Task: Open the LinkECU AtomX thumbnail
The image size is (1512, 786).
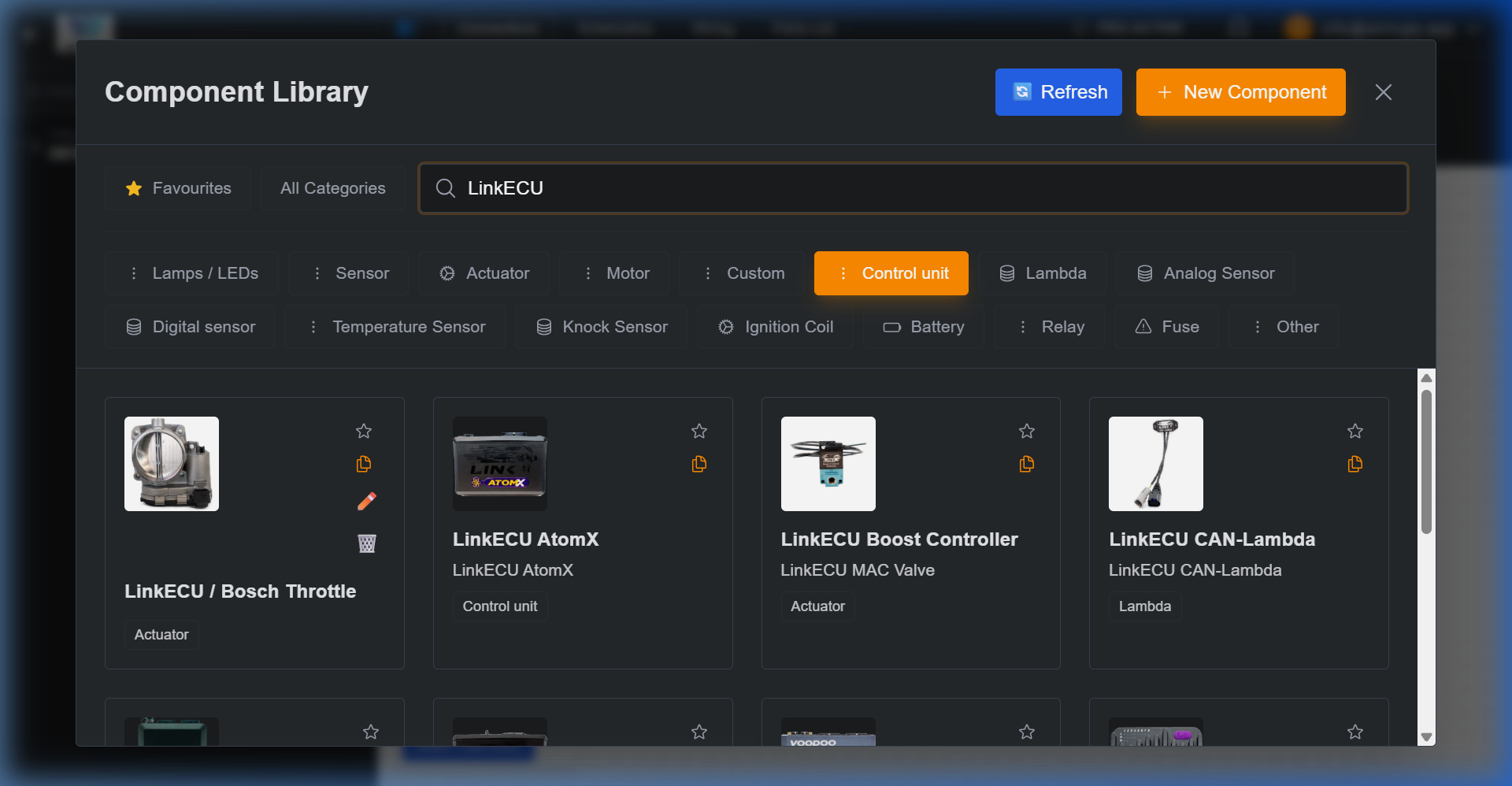Action: click(x=500, y=464)
